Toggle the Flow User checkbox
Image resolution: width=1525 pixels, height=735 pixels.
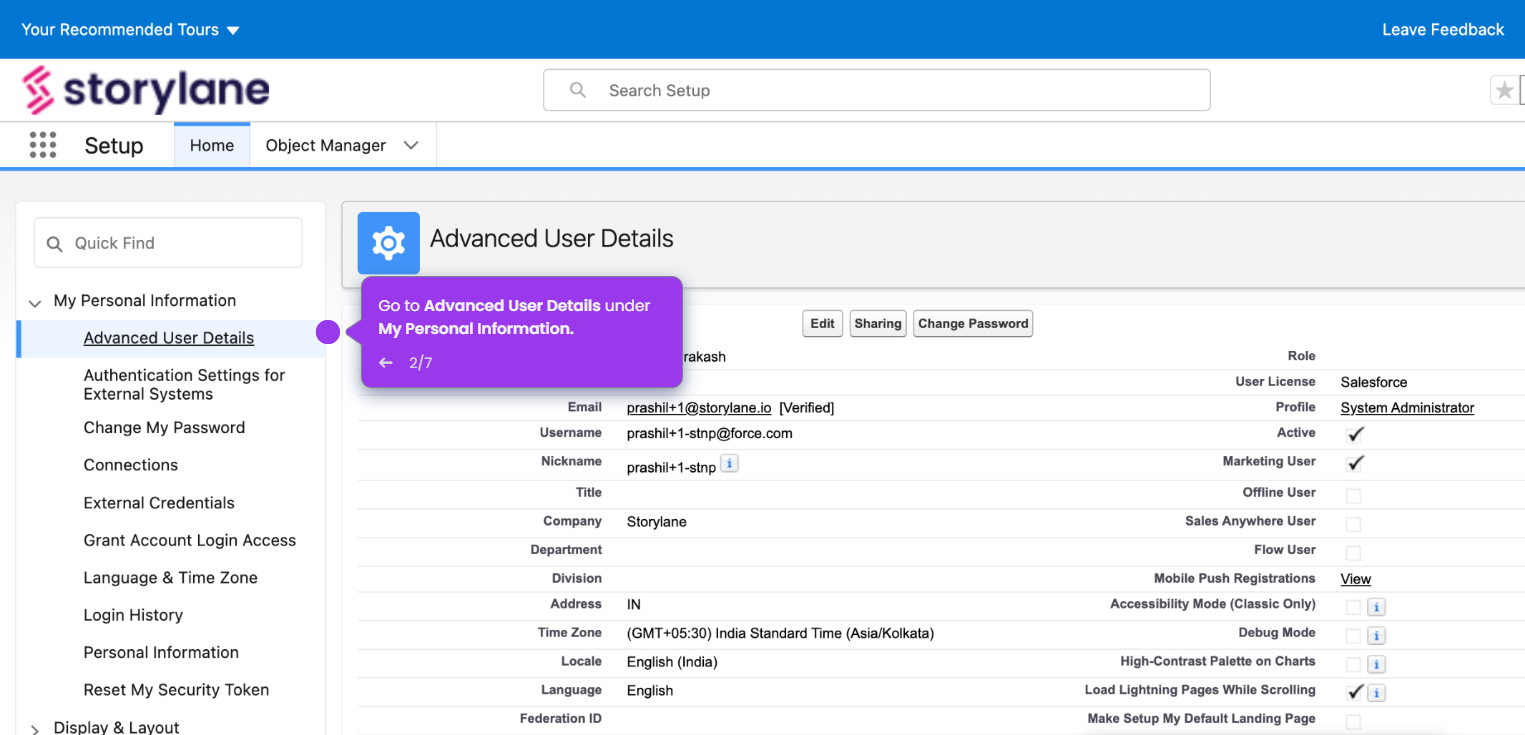(x=1353, y=553)
